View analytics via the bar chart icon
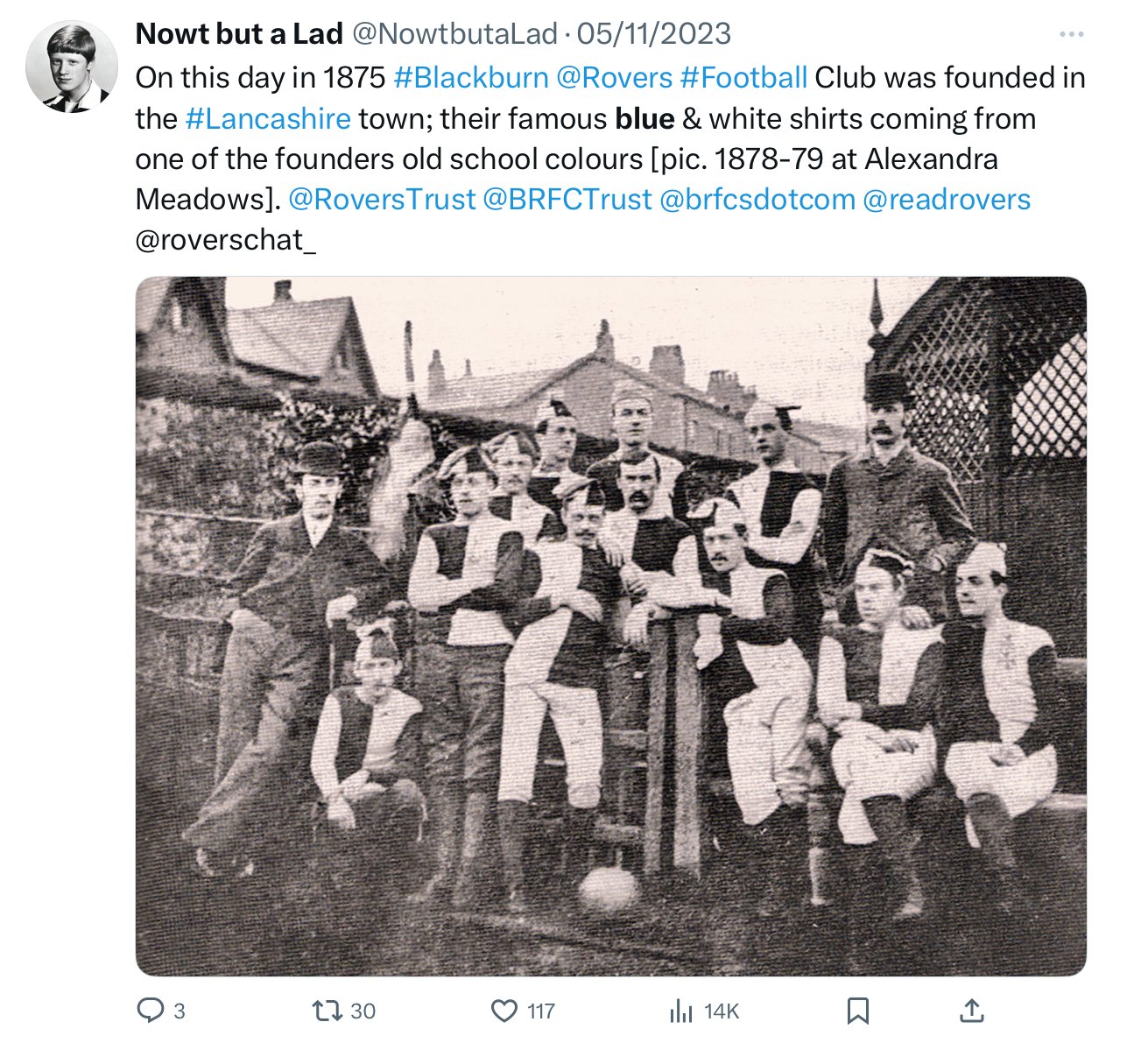Image resolution: width=1148 pixels, height=1050 pixels. point(680,1011)
